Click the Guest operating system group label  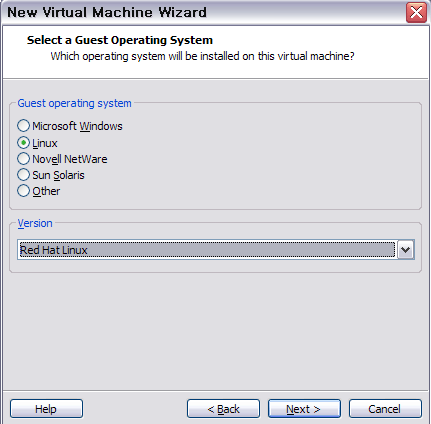(74, 103)
